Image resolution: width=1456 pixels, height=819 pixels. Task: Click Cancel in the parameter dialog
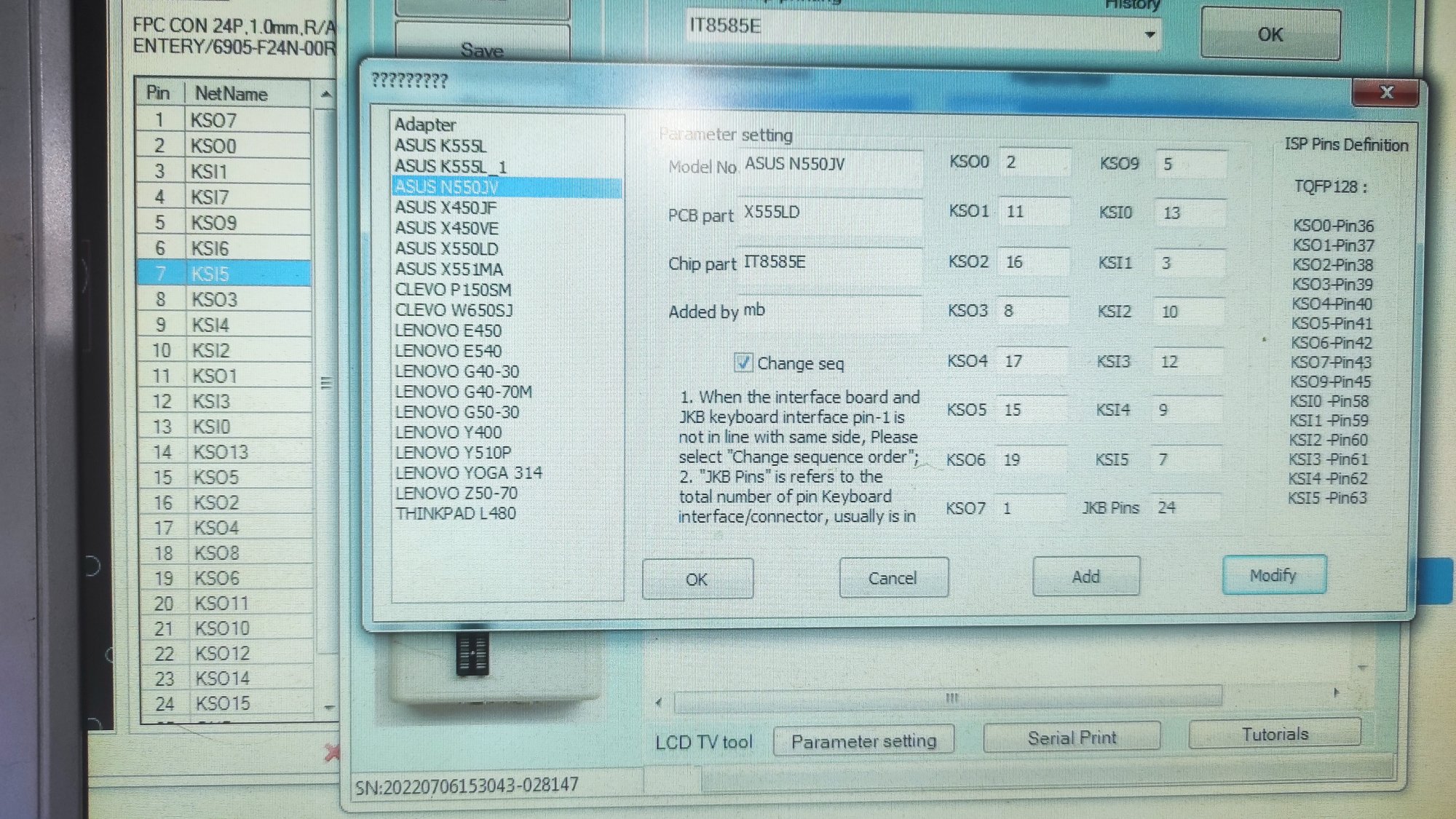click(x=893, y=577)
